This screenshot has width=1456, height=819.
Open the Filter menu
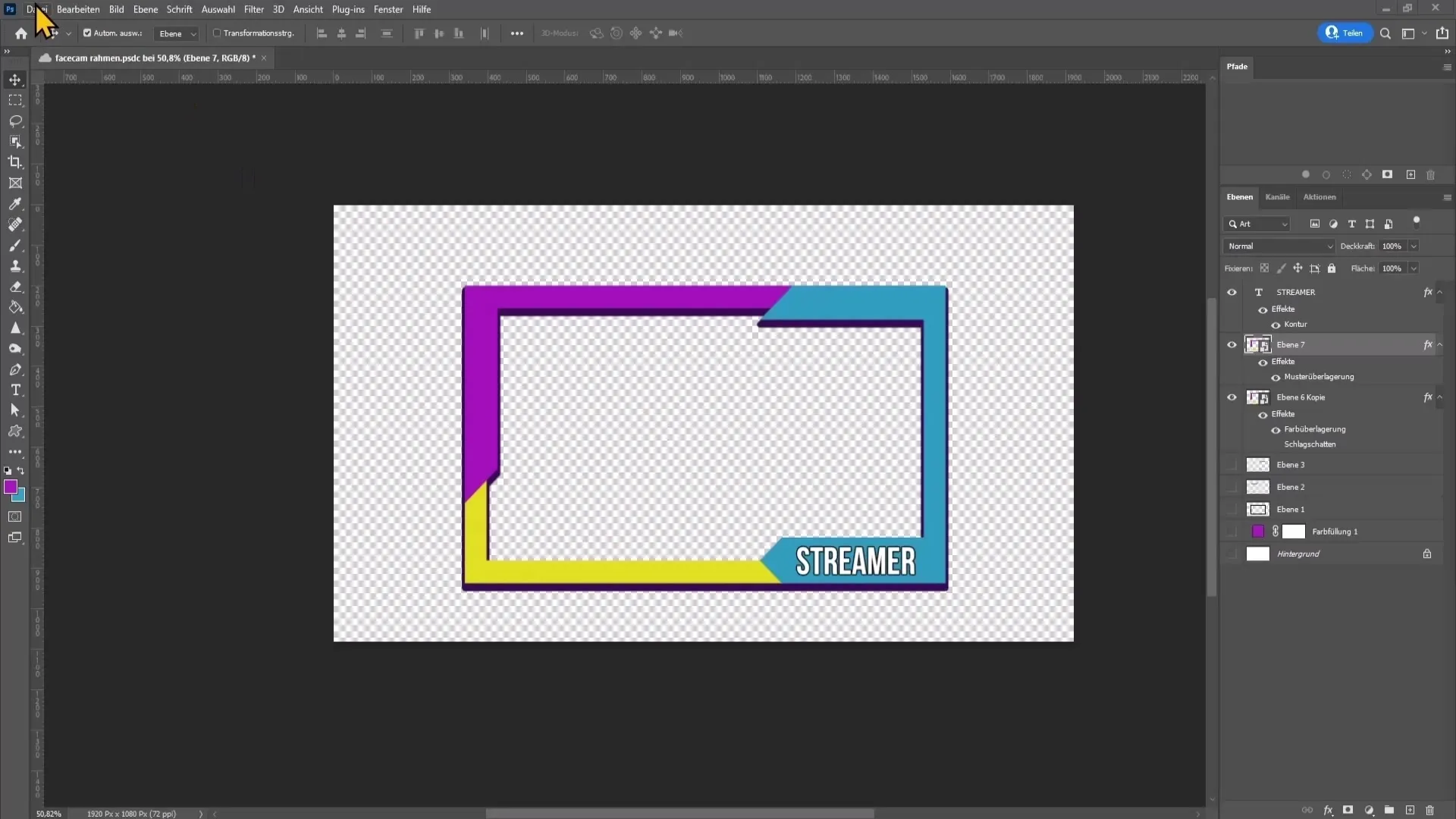pyautogui.click(x=254, y=9)
